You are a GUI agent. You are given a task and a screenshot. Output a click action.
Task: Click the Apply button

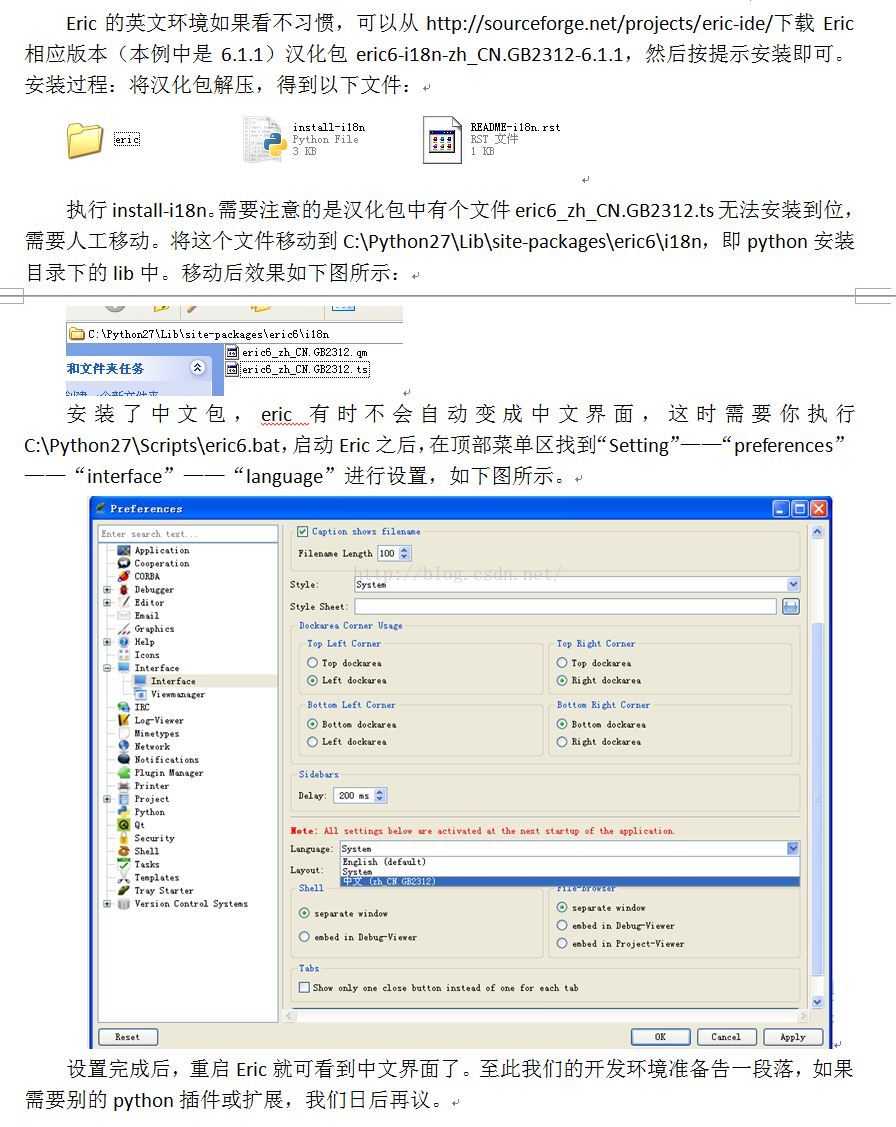click(x=793, y=1036)
